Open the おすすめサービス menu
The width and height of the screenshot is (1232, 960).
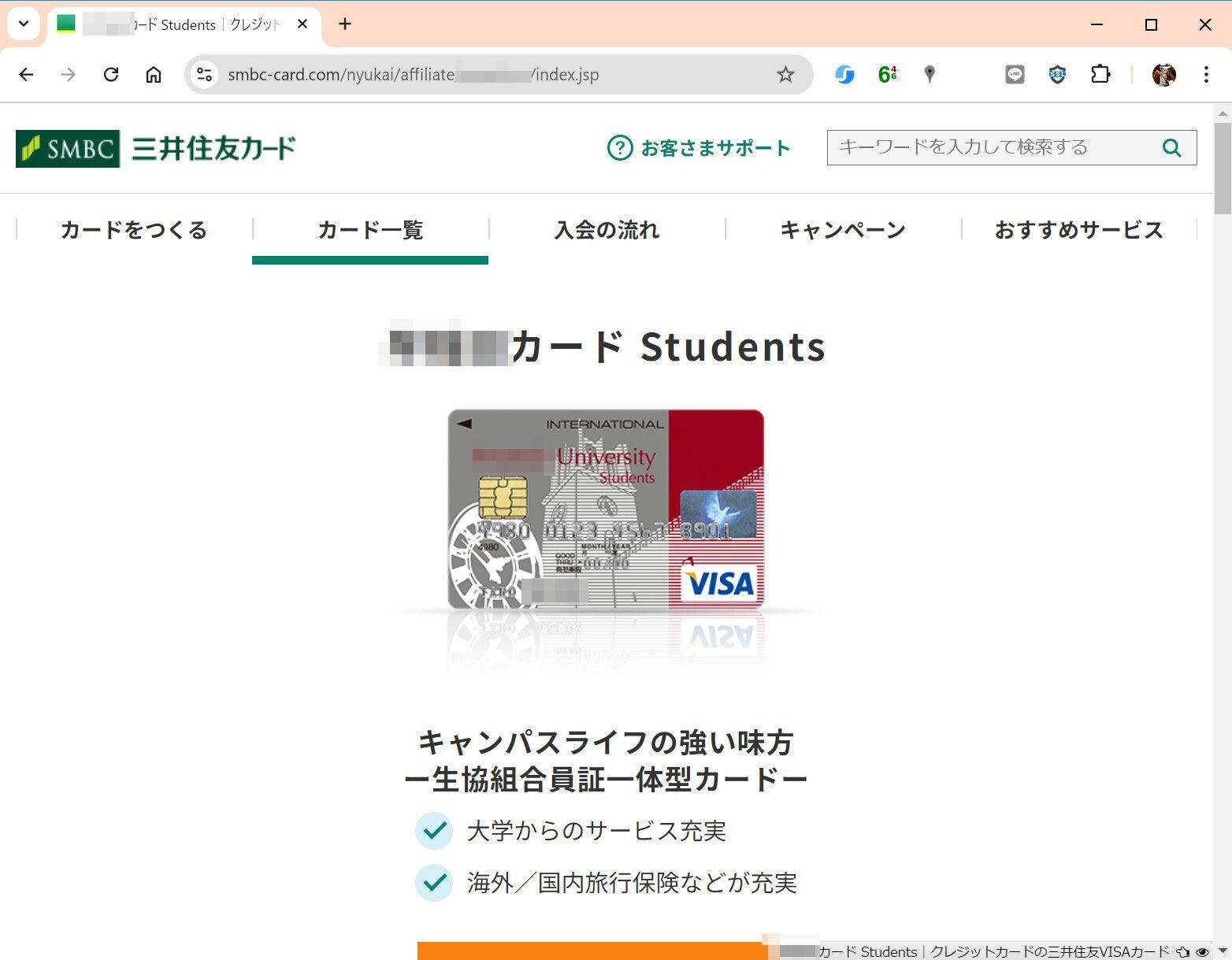[1079, 230]
